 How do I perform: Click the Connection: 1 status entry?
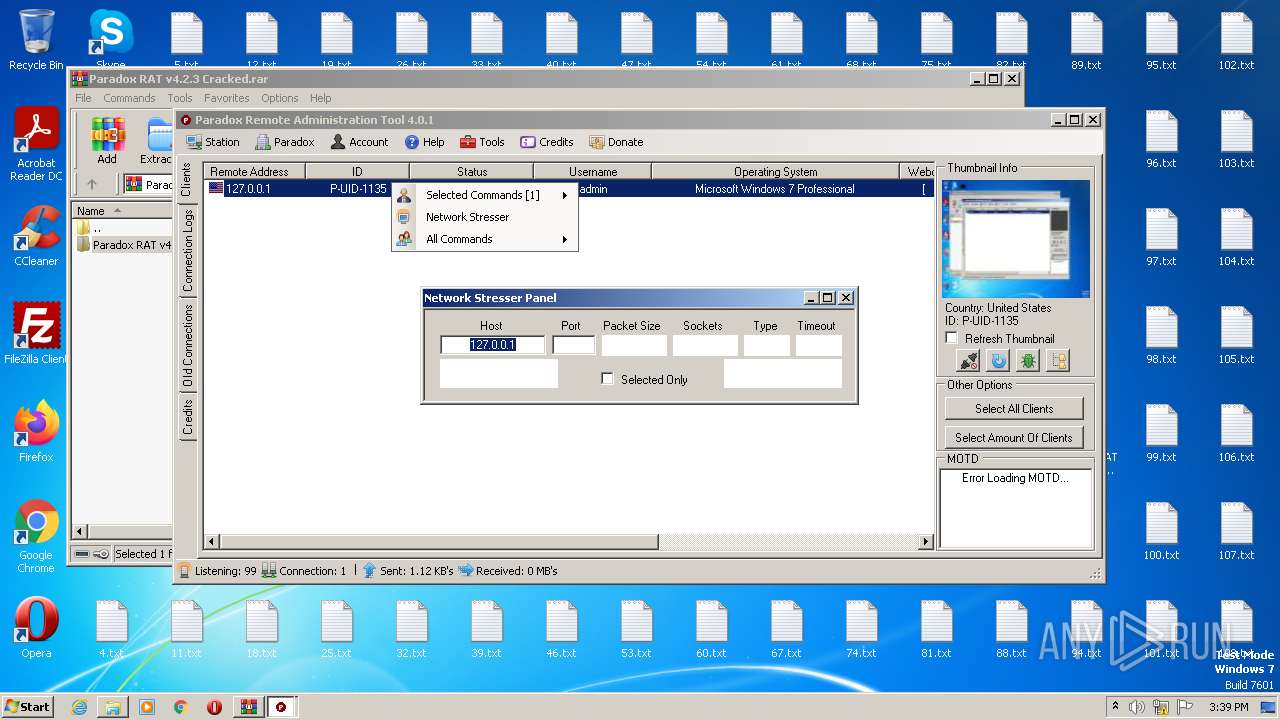point(304,571)
